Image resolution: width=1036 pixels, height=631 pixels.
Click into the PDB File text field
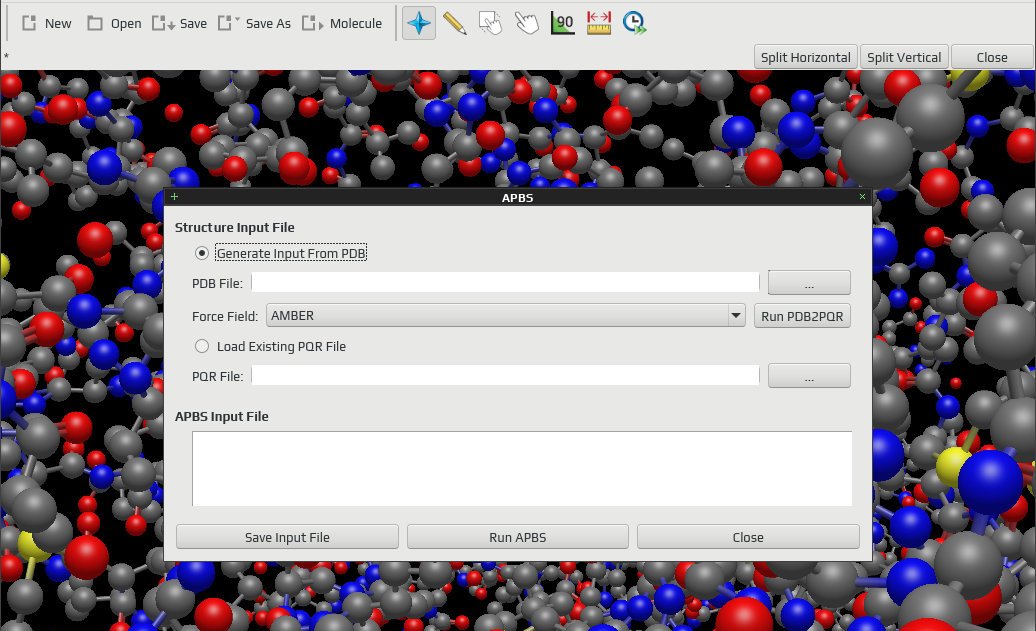coord(505,283)
